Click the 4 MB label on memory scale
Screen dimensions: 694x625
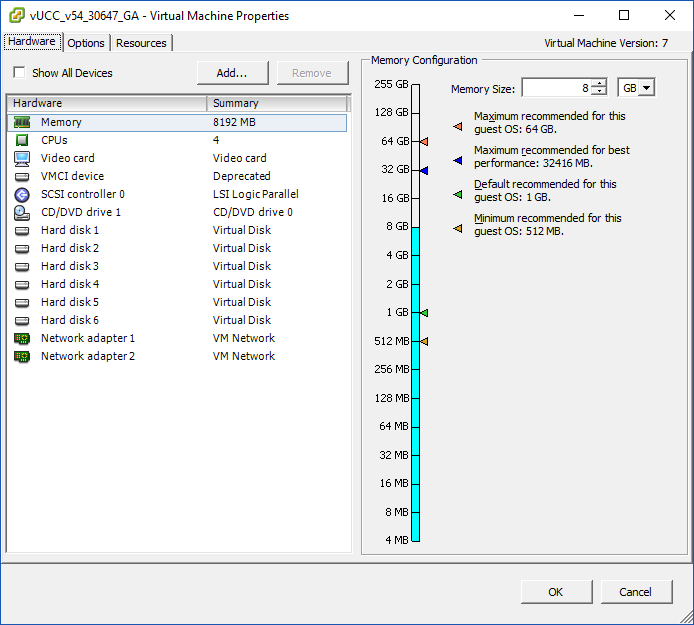pyautogui.click(x=397, y=540)
